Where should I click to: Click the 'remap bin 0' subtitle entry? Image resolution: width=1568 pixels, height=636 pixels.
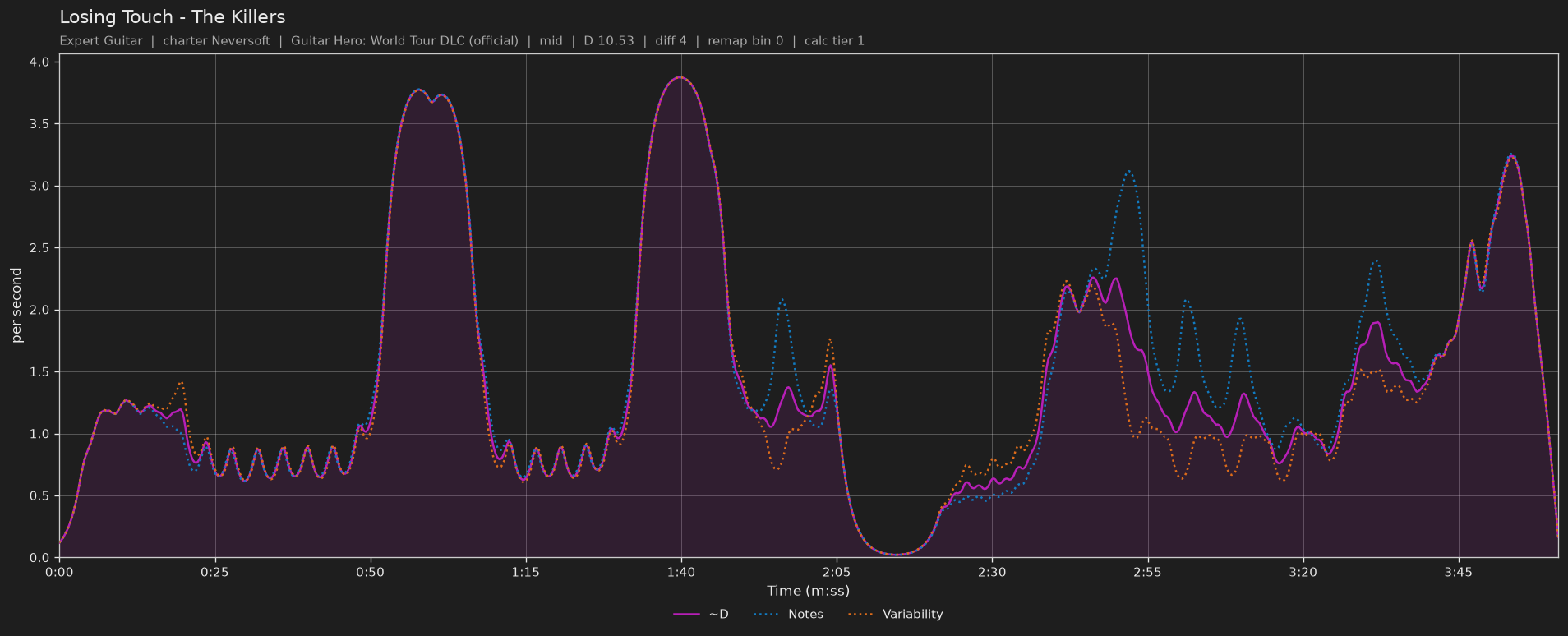[745, 41]
